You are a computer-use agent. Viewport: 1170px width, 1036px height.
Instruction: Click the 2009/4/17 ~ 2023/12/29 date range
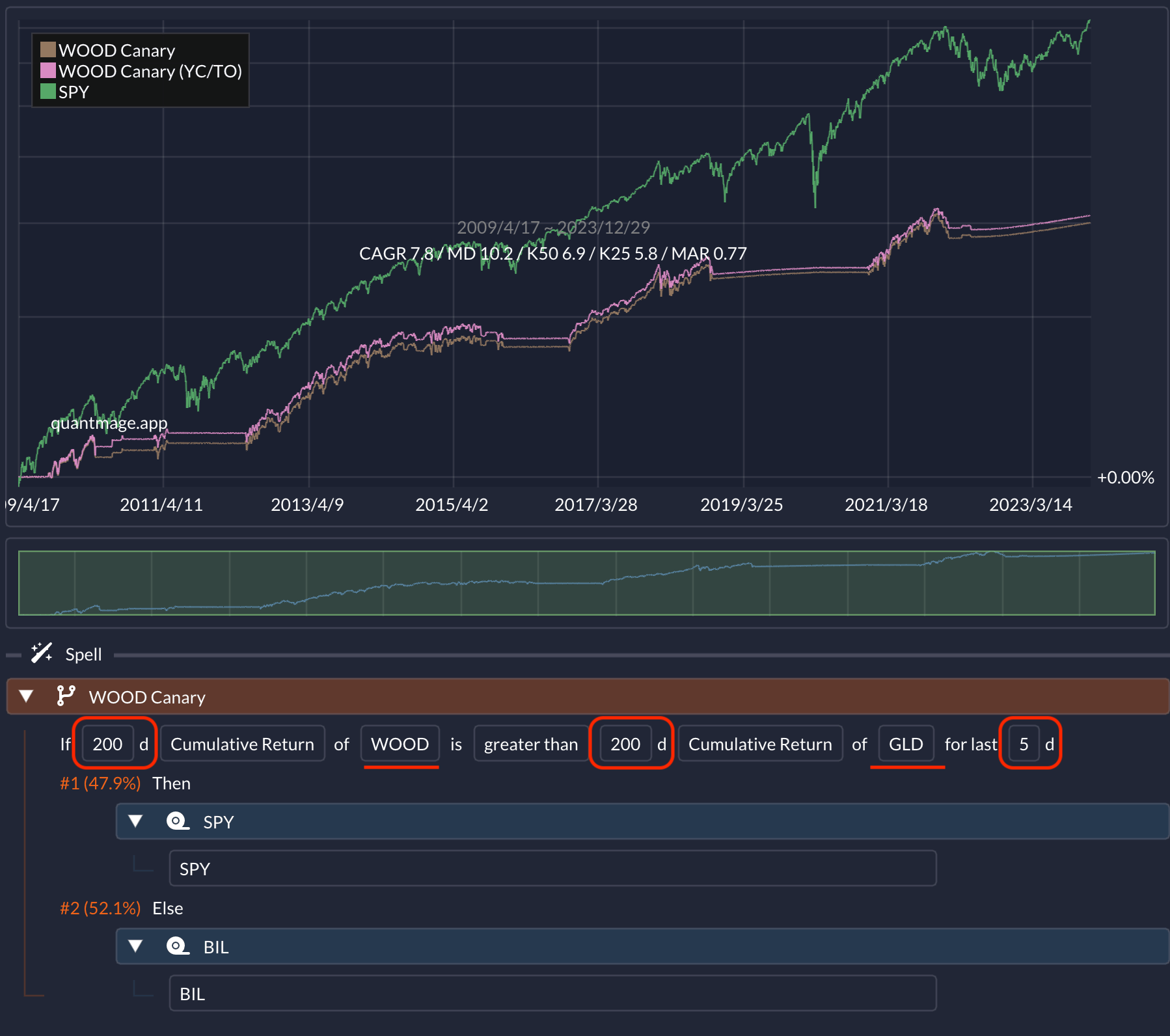click(553, 227)
